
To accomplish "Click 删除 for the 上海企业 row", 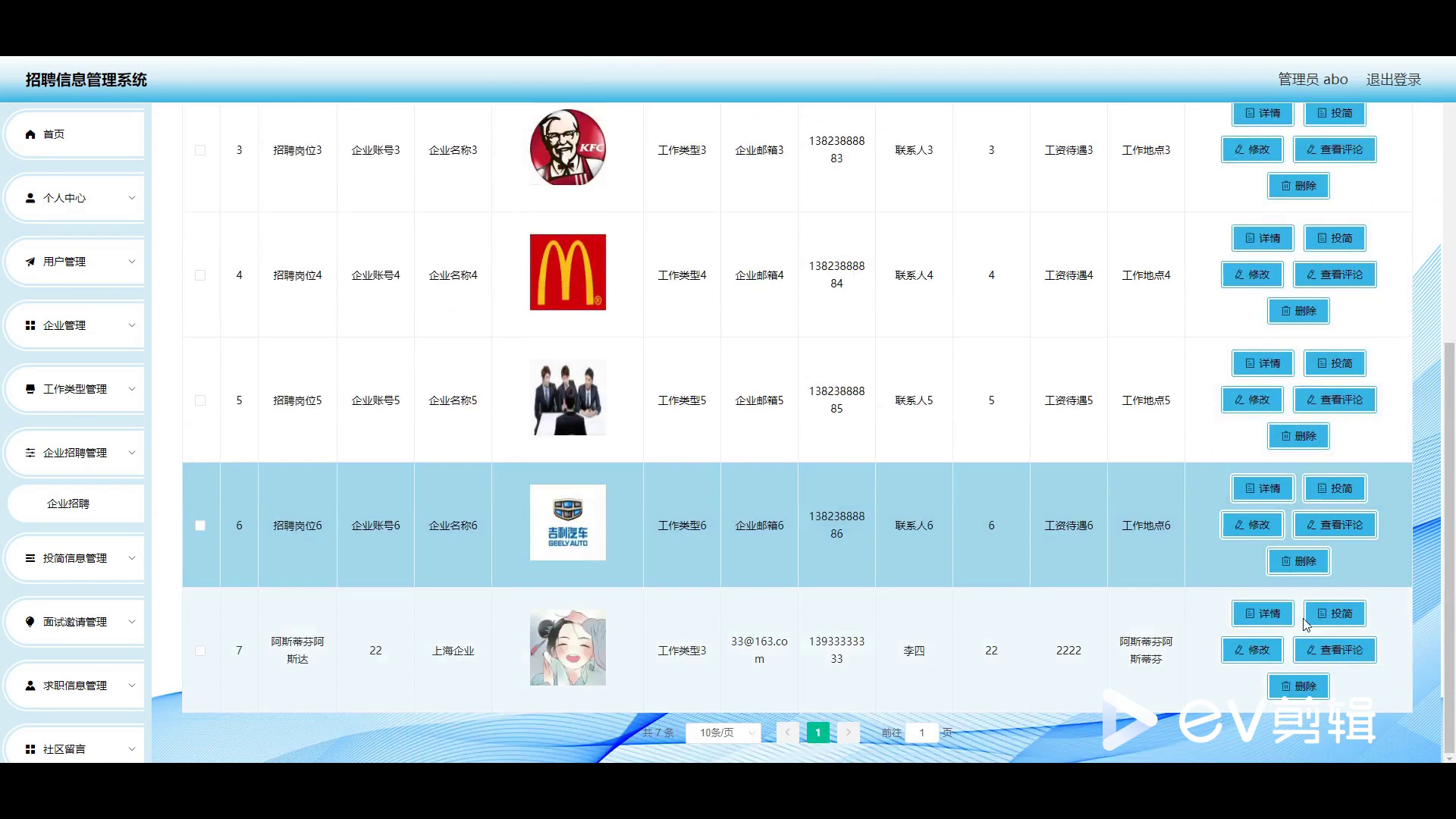I will tap(1298, 686).
